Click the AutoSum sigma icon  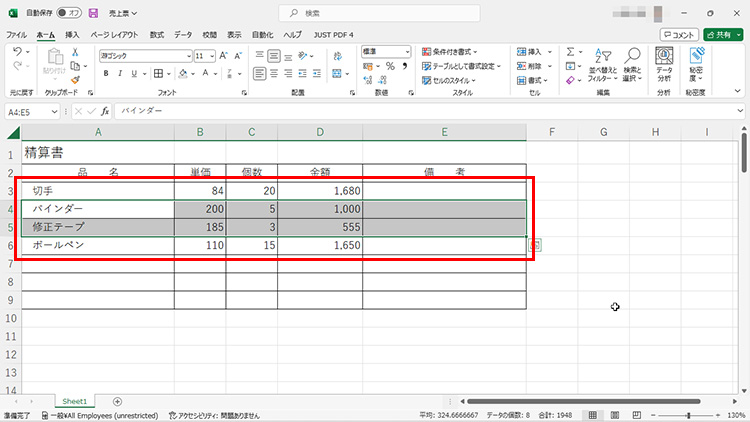[x=570, y=52]
